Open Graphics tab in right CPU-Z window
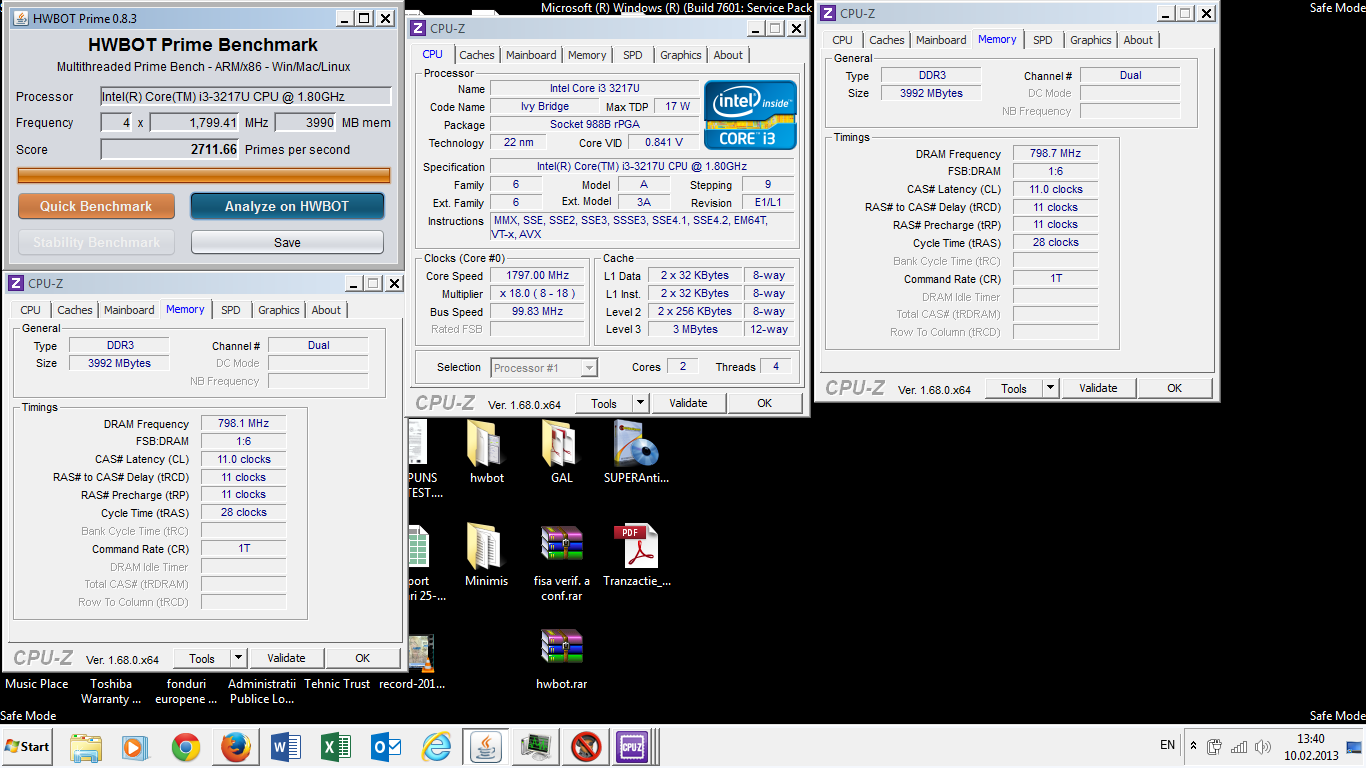Screen dimensions: 1366x768 point(1090,40)
